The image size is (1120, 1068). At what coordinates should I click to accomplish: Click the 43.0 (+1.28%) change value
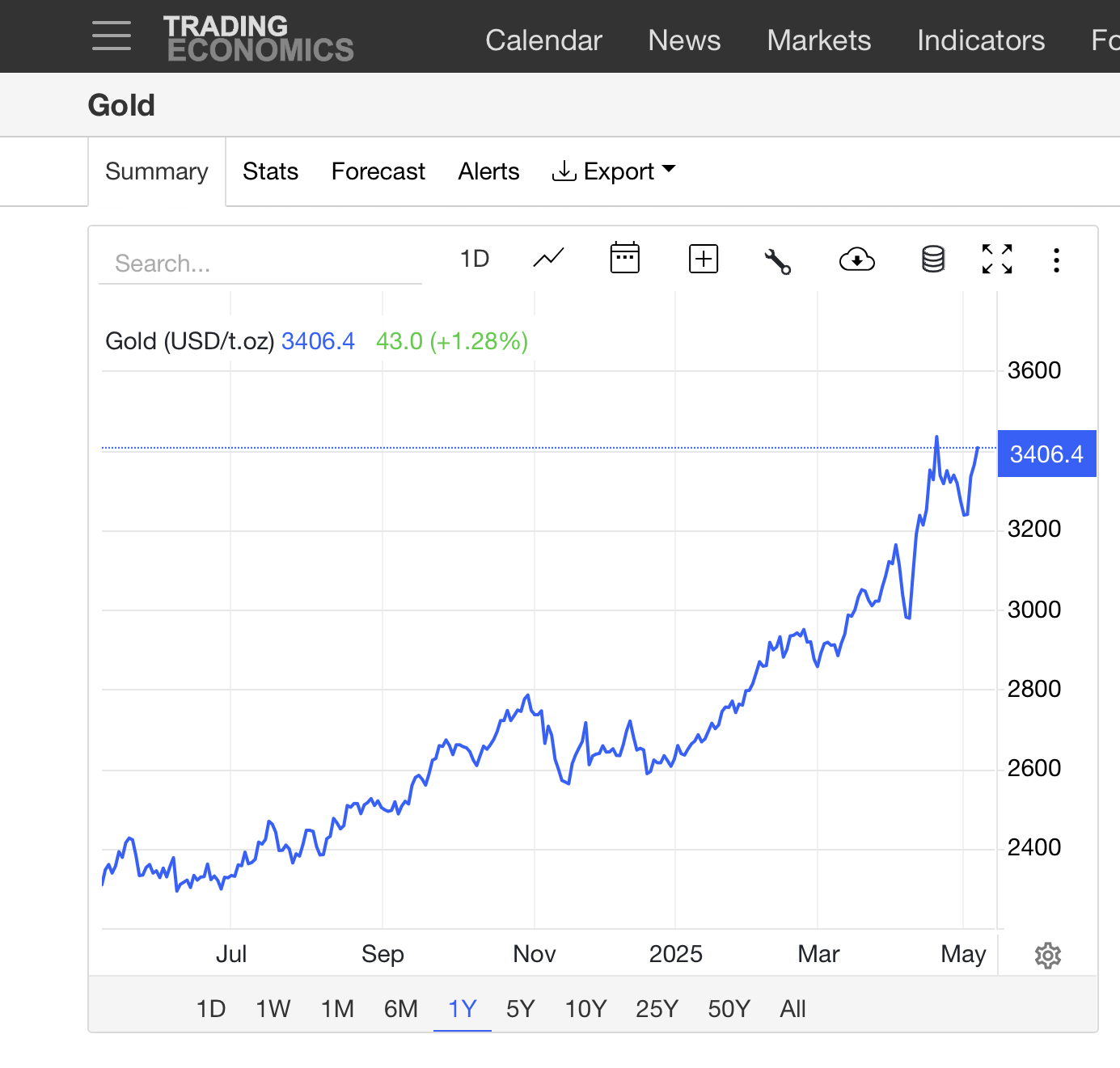(452, 341)
